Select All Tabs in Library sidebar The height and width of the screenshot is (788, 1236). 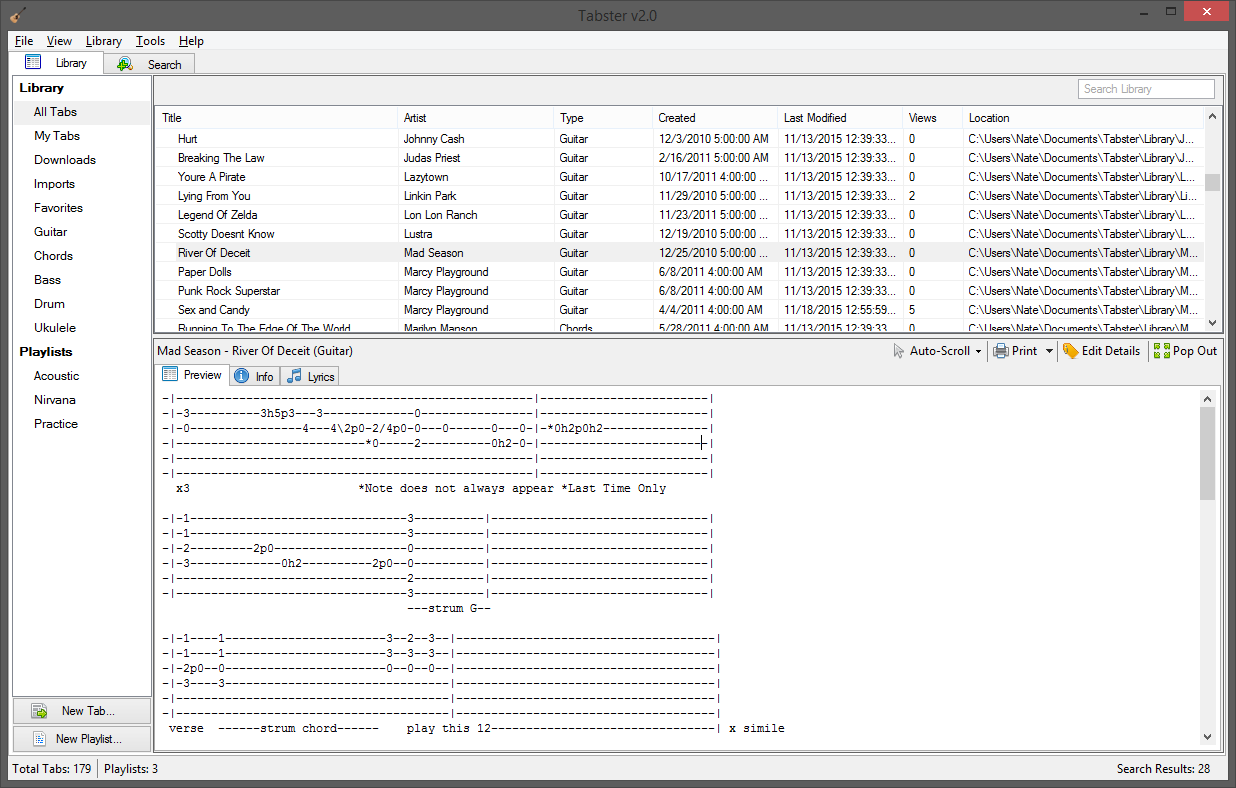[82, 112]
